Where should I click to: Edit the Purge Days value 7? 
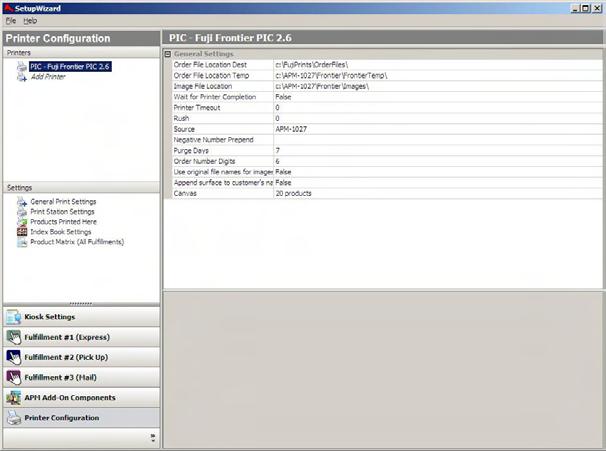(x=438, y=151)
